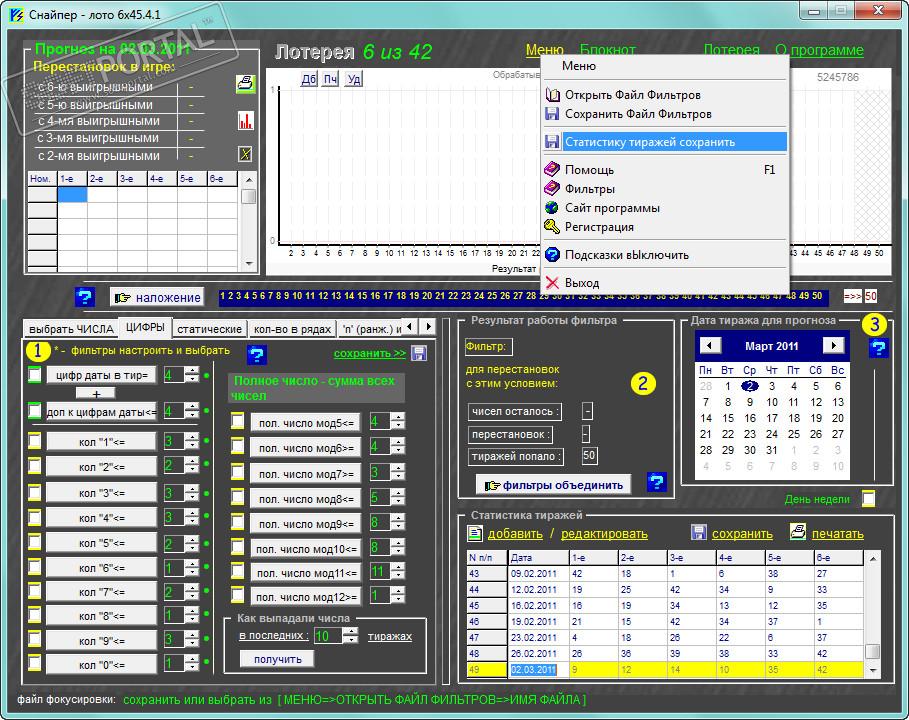Click the наложение button
Viewport: 909px width, 720px height.
(x=157, y=297)
